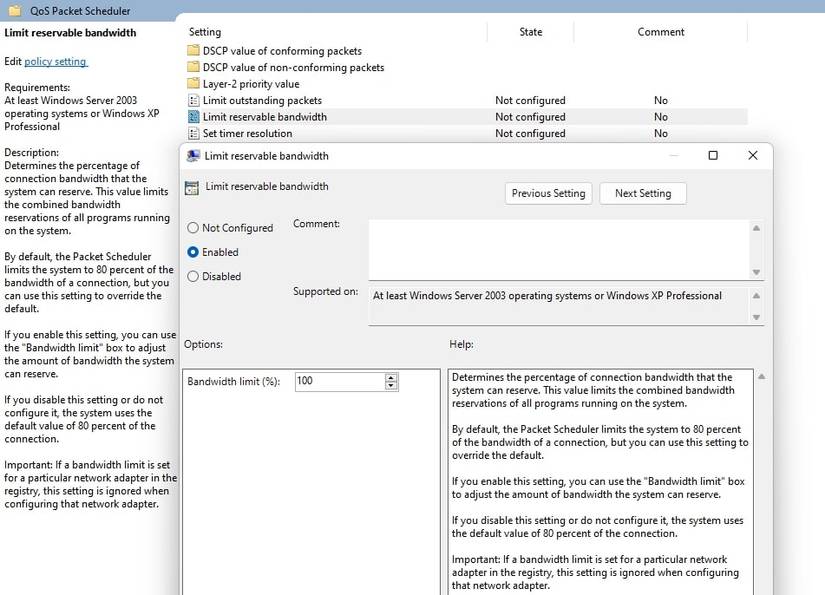The image size is (825, 595).
Task: Open the DSCP value of conforming packets folder
Action: point(194,51)
